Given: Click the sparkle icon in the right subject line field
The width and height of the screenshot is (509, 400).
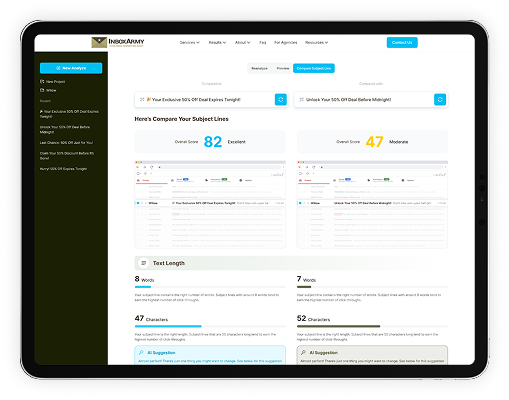Looking at the screenshot, I should 301,99.
